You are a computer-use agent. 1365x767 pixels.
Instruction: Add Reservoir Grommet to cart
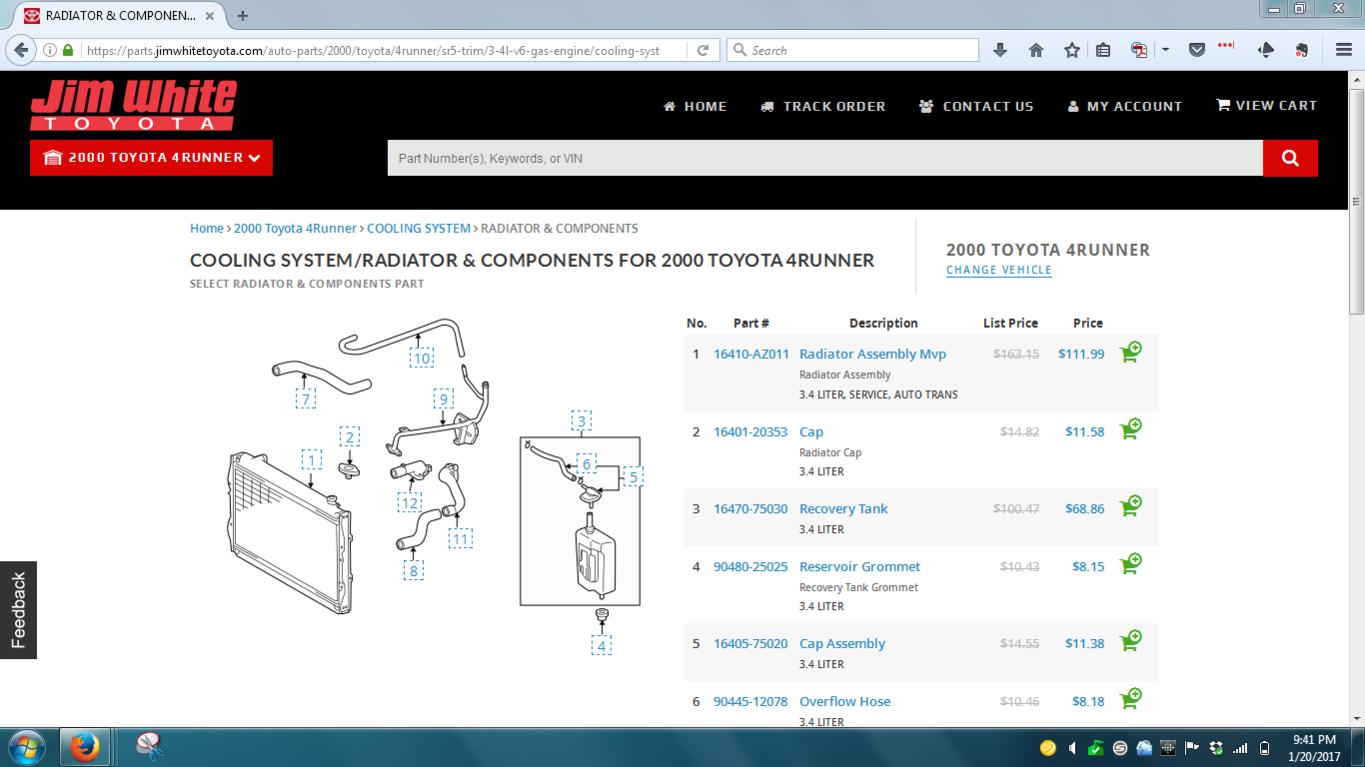tap(1131, 565)
